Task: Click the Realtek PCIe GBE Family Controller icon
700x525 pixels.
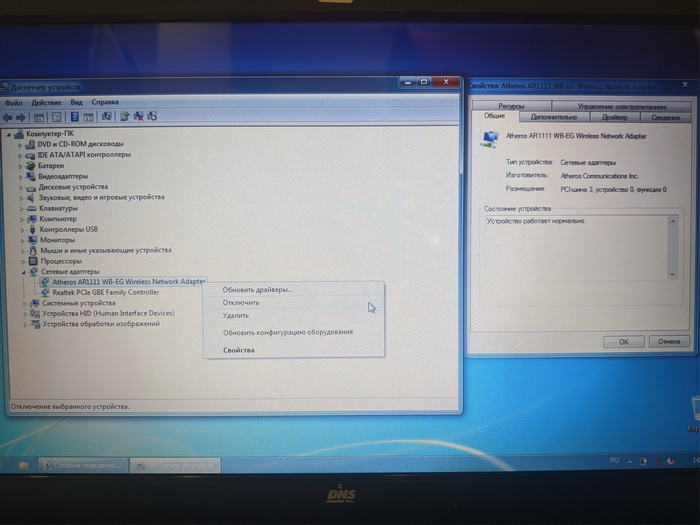Action: click(45, 292)
